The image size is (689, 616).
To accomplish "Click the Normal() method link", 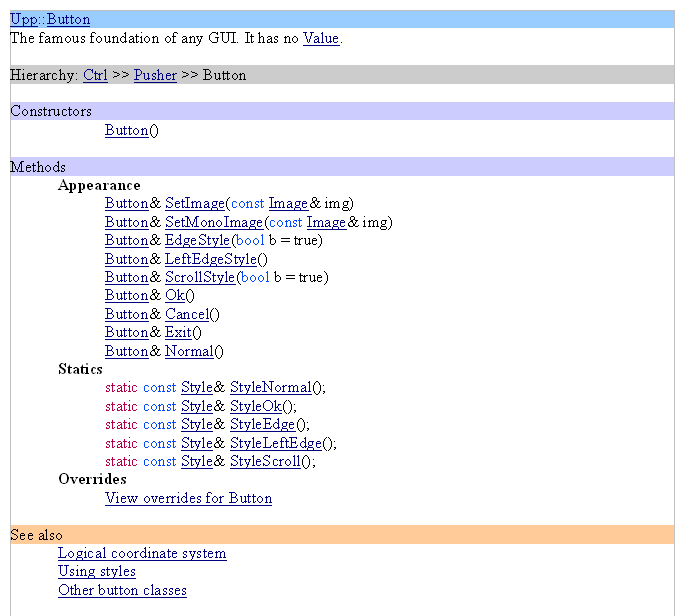I will (189, 351).
